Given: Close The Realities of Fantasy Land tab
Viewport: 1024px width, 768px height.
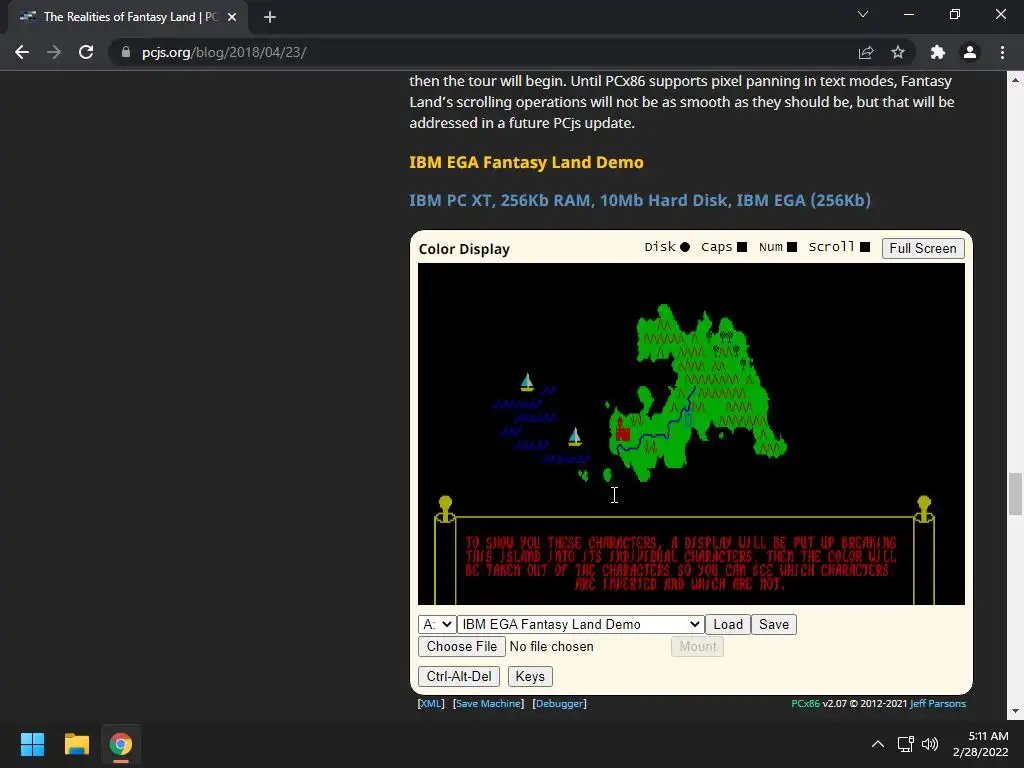Looking at the screenshot, I should click(232, 17).
